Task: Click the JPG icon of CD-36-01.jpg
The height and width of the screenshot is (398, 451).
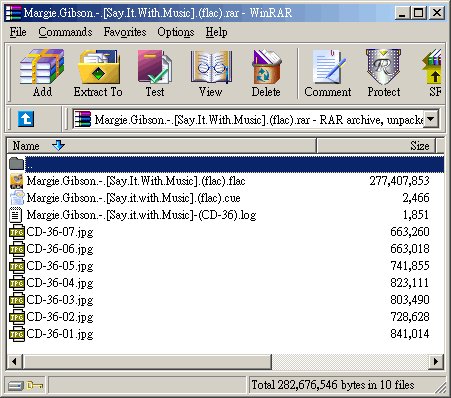Action: tap(17, 334)
